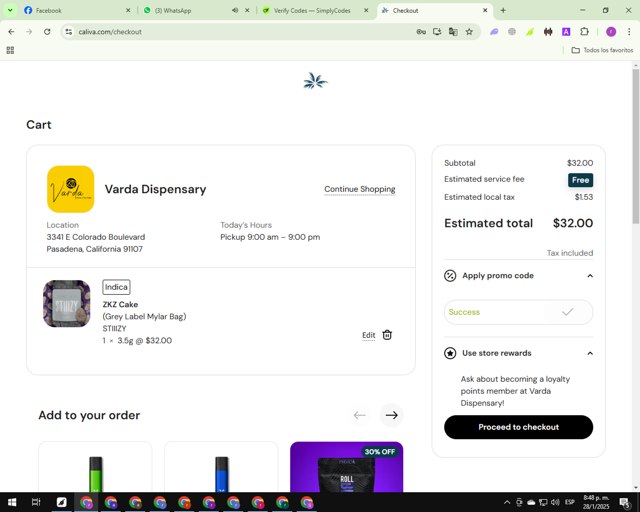Open the notification center icon

624,502
